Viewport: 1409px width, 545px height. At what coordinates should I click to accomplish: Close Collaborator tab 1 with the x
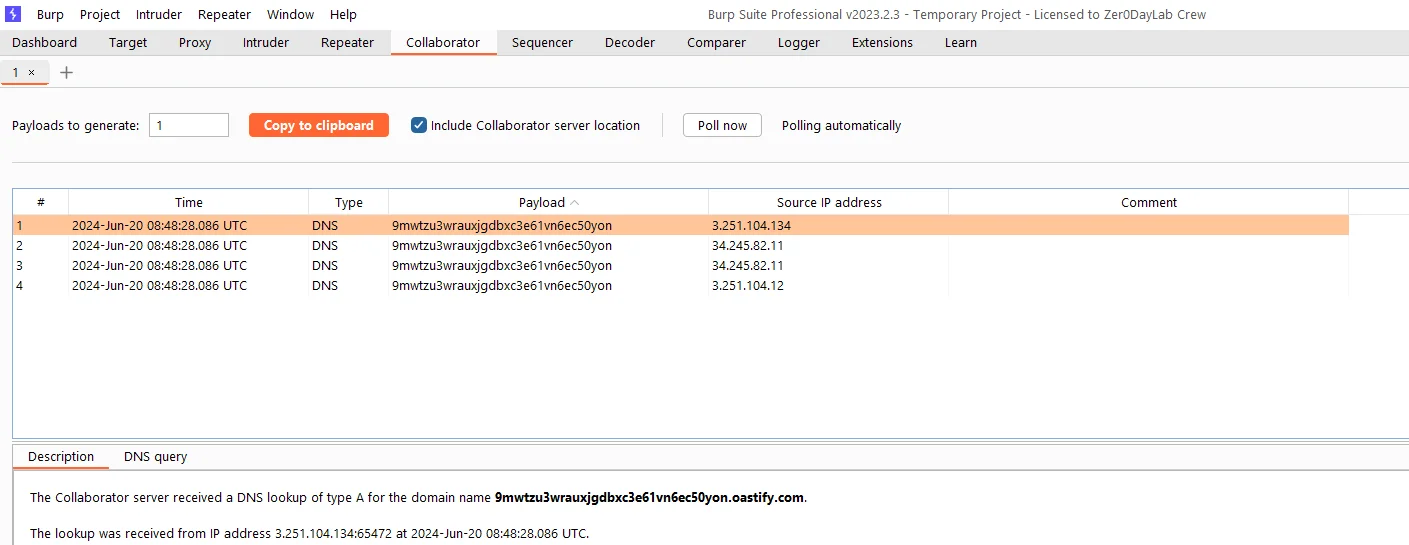(31, 72)
